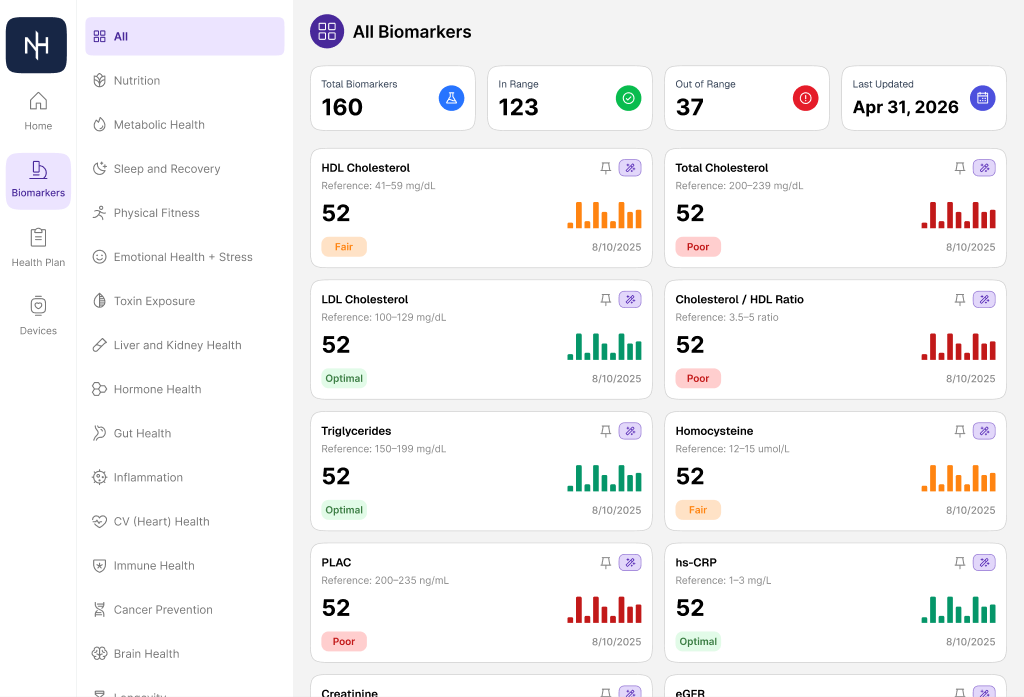Viewport: 1024px width, 697px height.
Task: Click 'Reference: 3.5–5 ratio' text
Action: (x=727, y=317)
